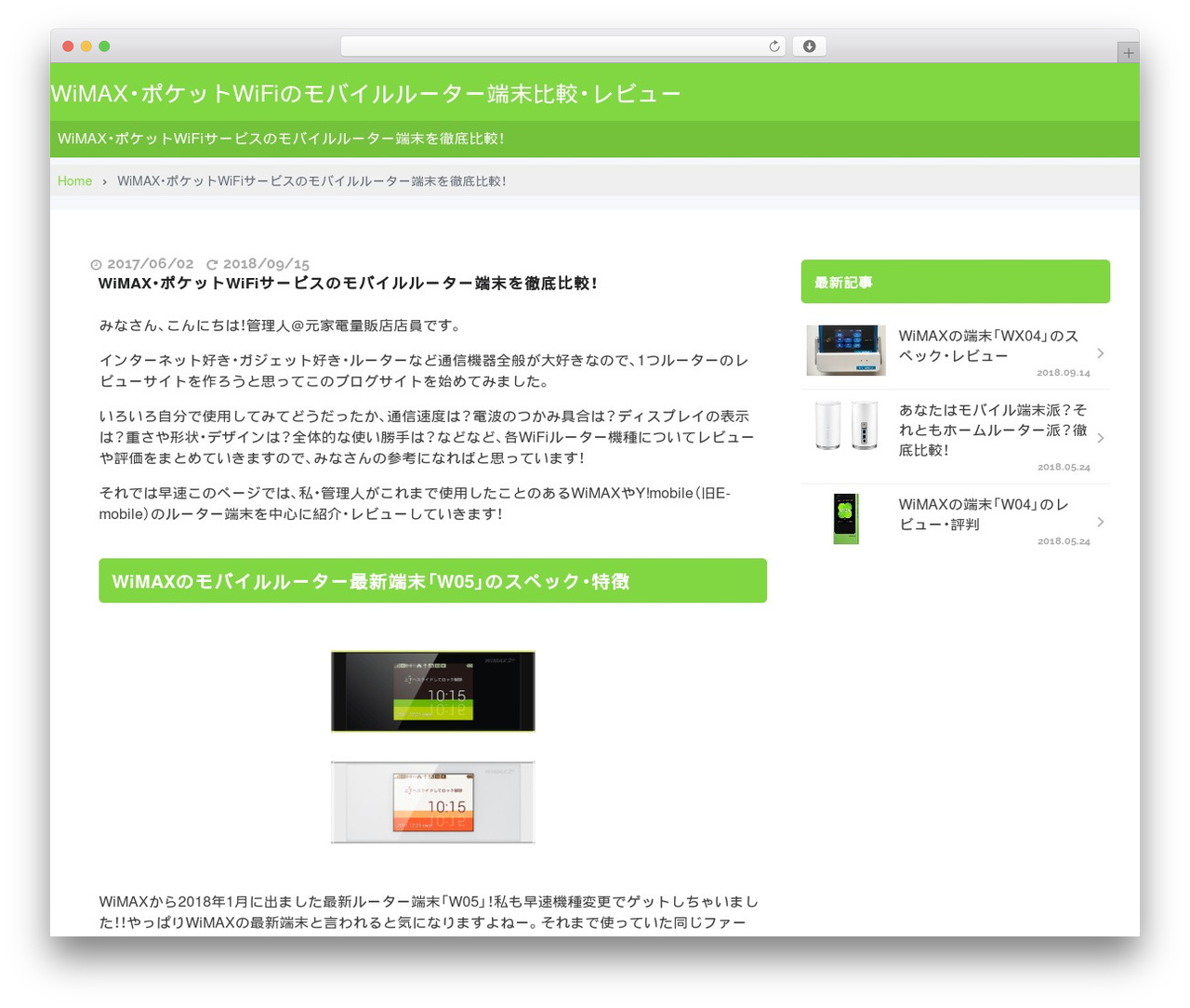
Task: Click the chevron beside the W04 article
Action: click(1101, 522)
